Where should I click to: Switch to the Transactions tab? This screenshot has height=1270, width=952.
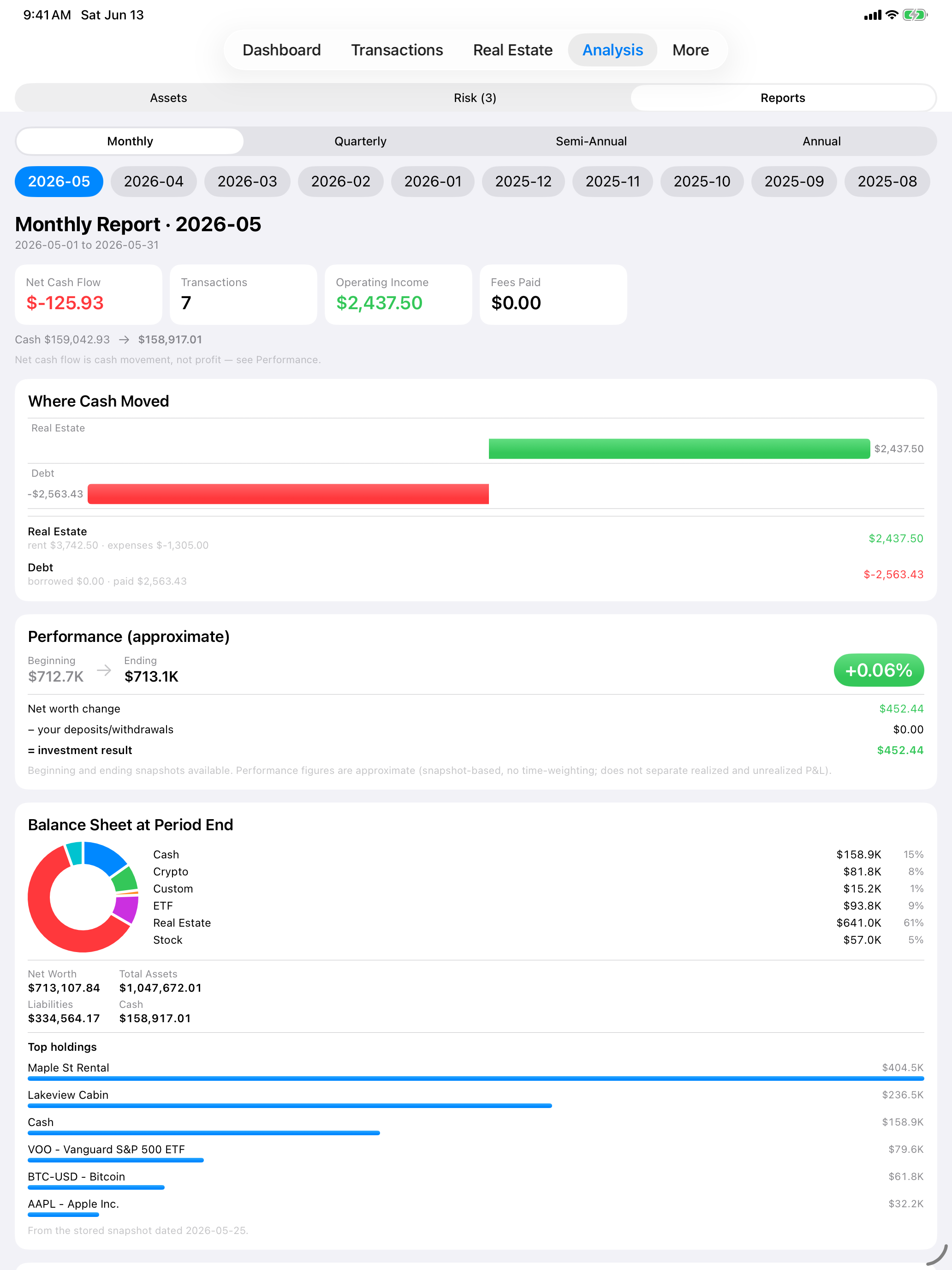[397, 50]
